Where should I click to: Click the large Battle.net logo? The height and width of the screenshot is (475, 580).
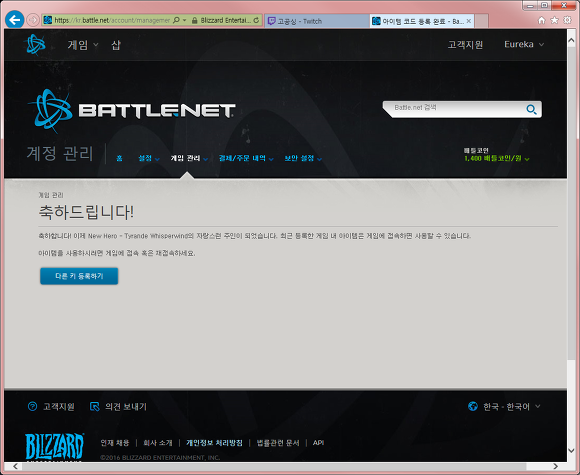(x=131, y=111)
